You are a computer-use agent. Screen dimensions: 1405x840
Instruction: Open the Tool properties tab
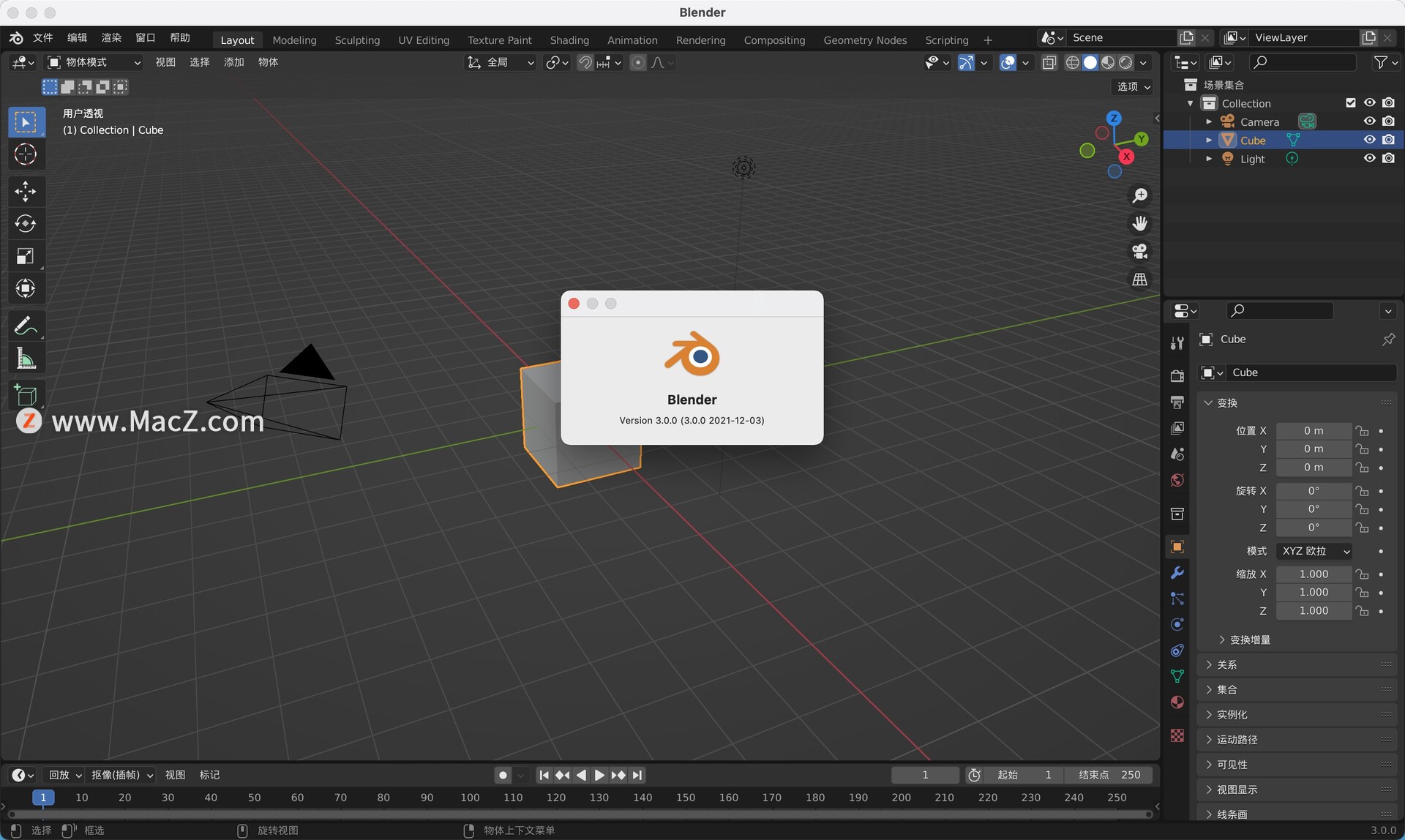pyautogui.click(x=1177, y=343)
